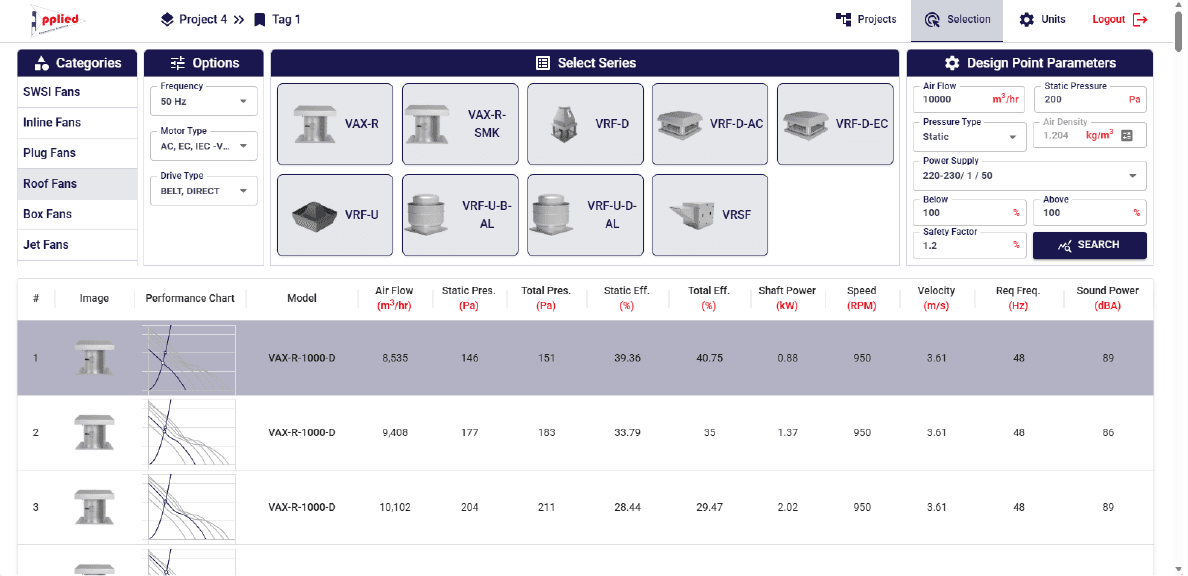
Task: Switch to the Projects tab
Action: (866, 20)
